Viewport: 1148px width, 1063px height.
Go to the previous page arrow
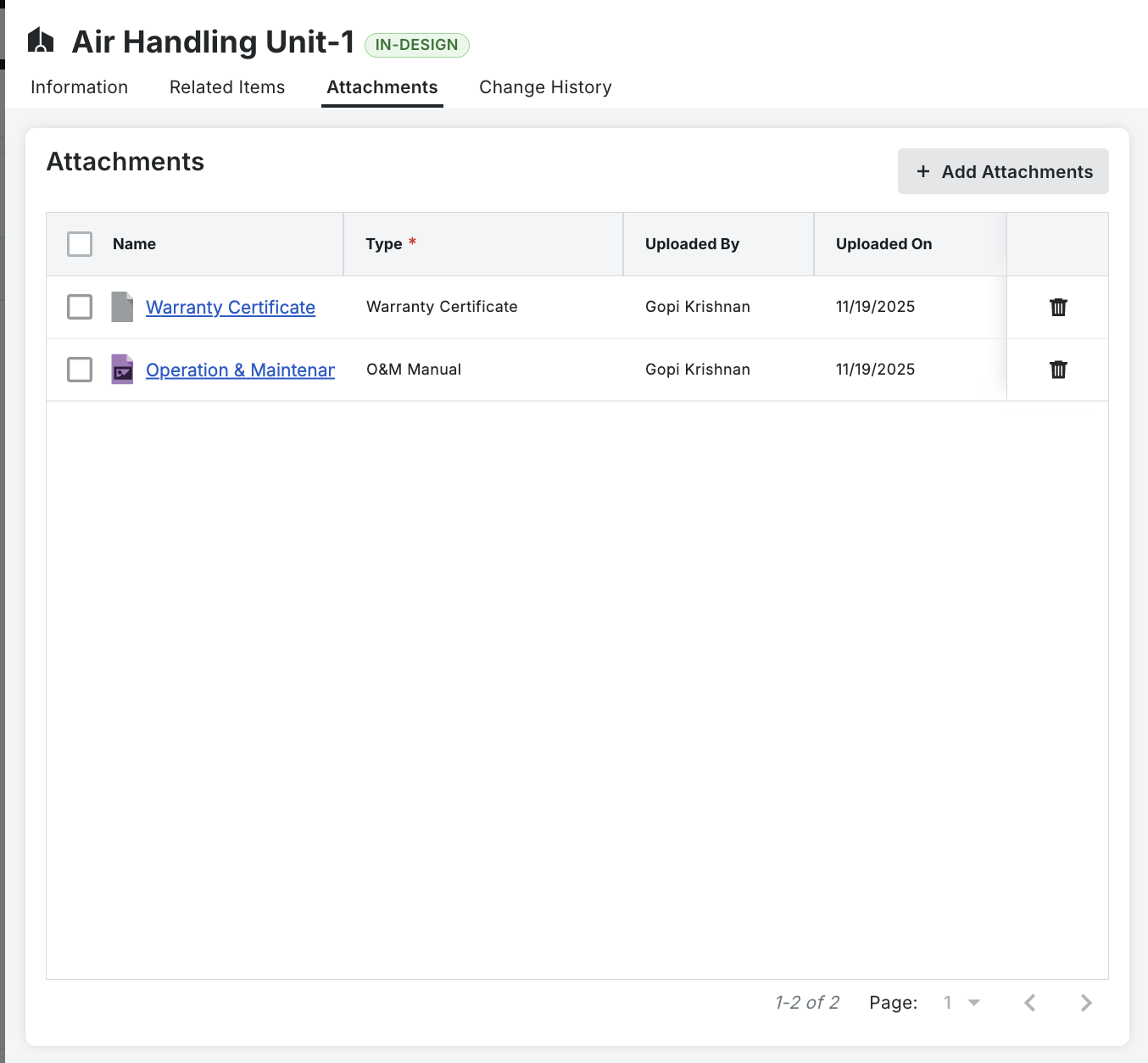pyautogui.click(x=1030, y=1003)
